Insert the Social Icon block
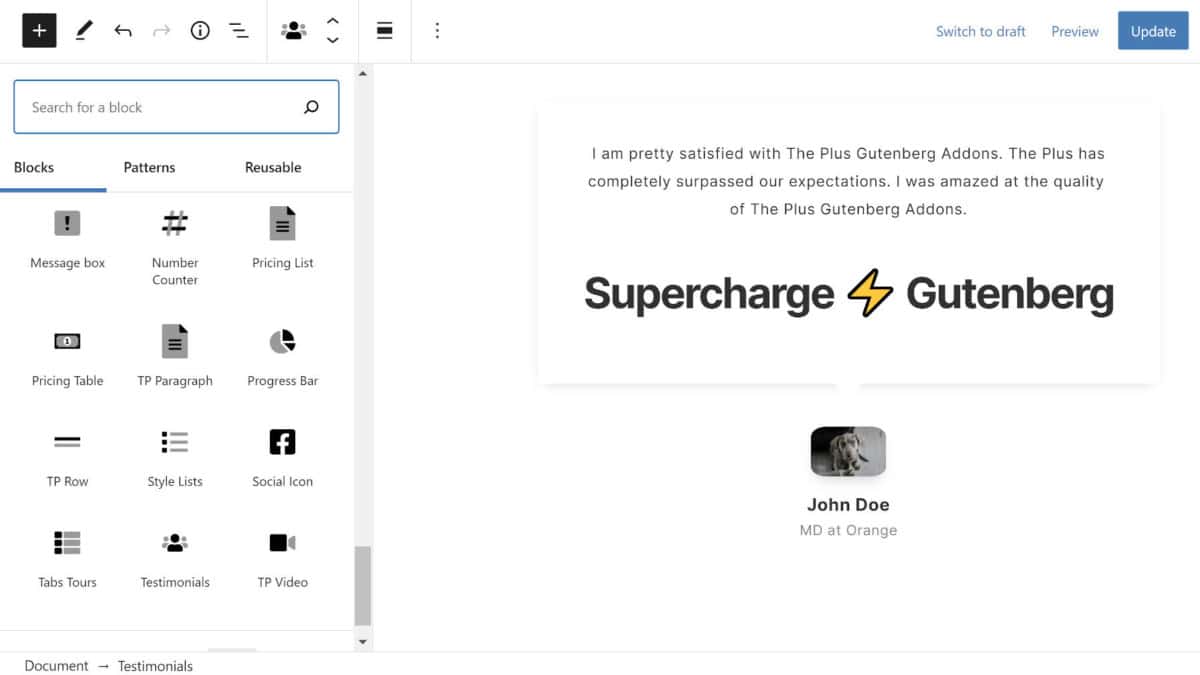Viewport: 1200px width, 675px height. pos(283,455)
